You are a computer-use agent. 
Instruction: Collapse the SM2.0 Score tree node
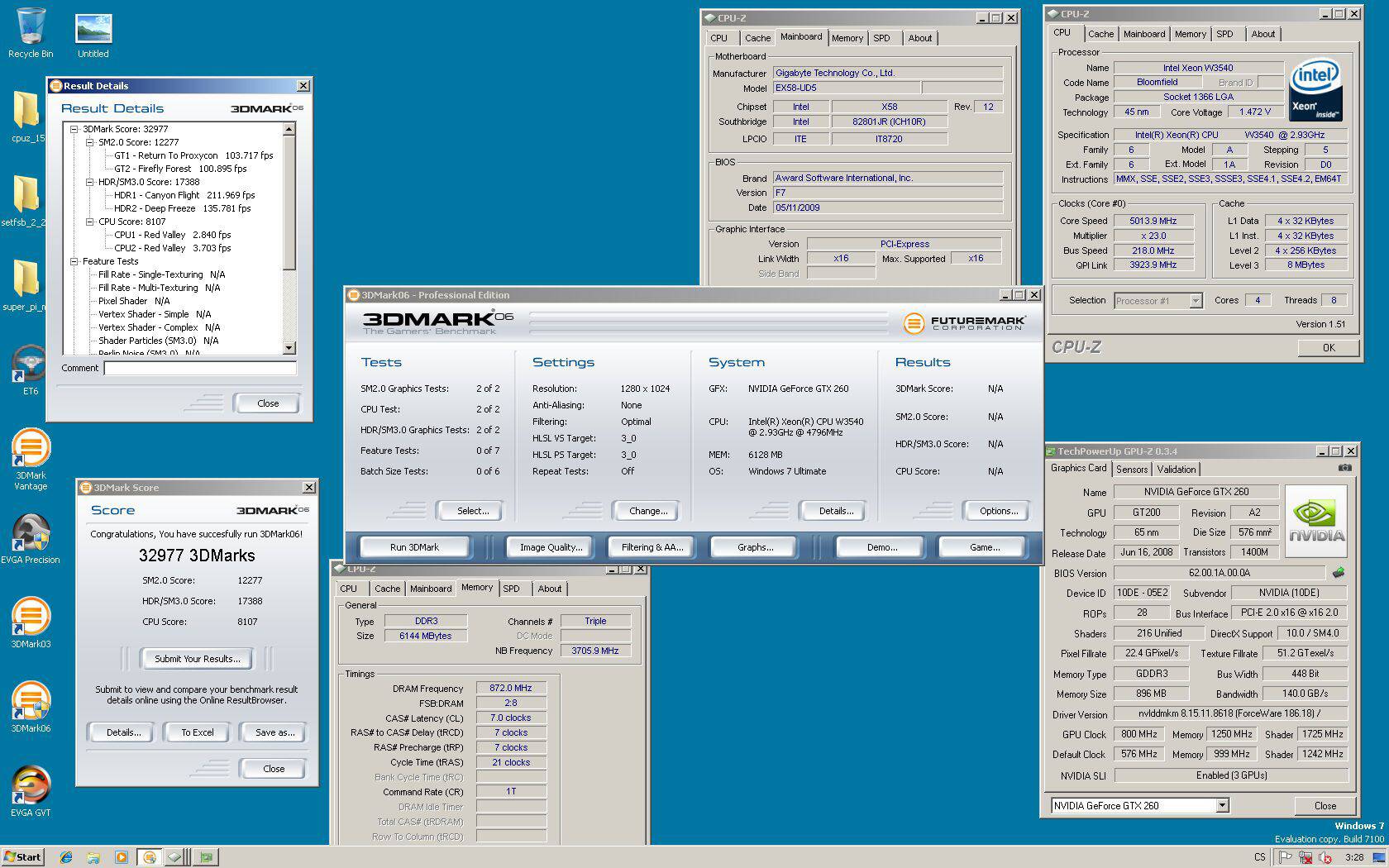(89, 142)
